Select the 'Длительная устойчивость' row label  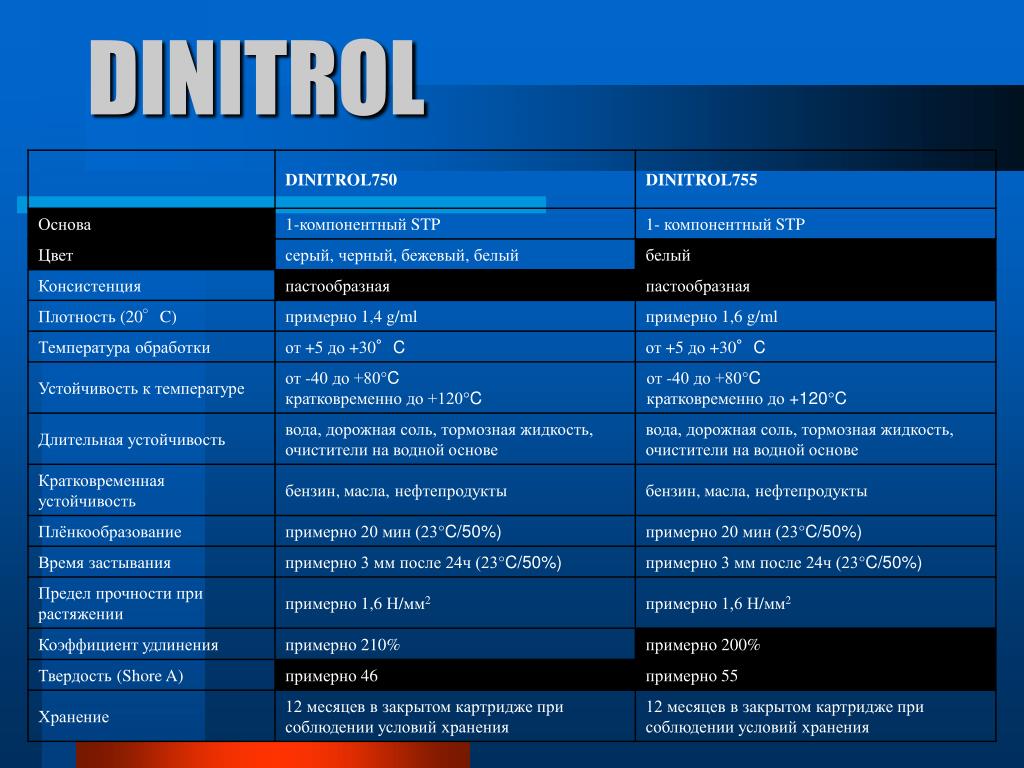[131, 440]
